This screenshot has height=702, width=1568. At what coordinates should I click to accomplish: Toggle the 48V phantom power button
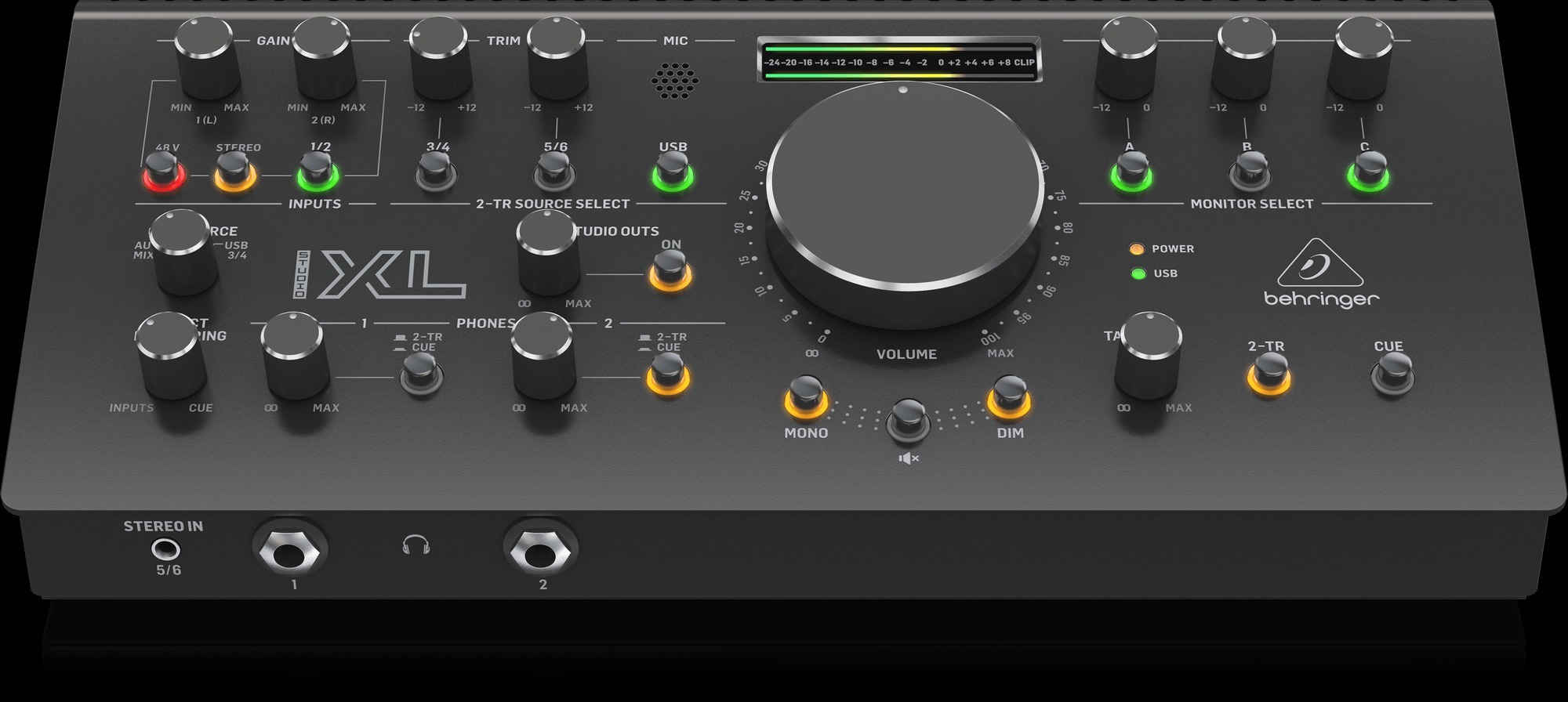click(x=163, y=172)
